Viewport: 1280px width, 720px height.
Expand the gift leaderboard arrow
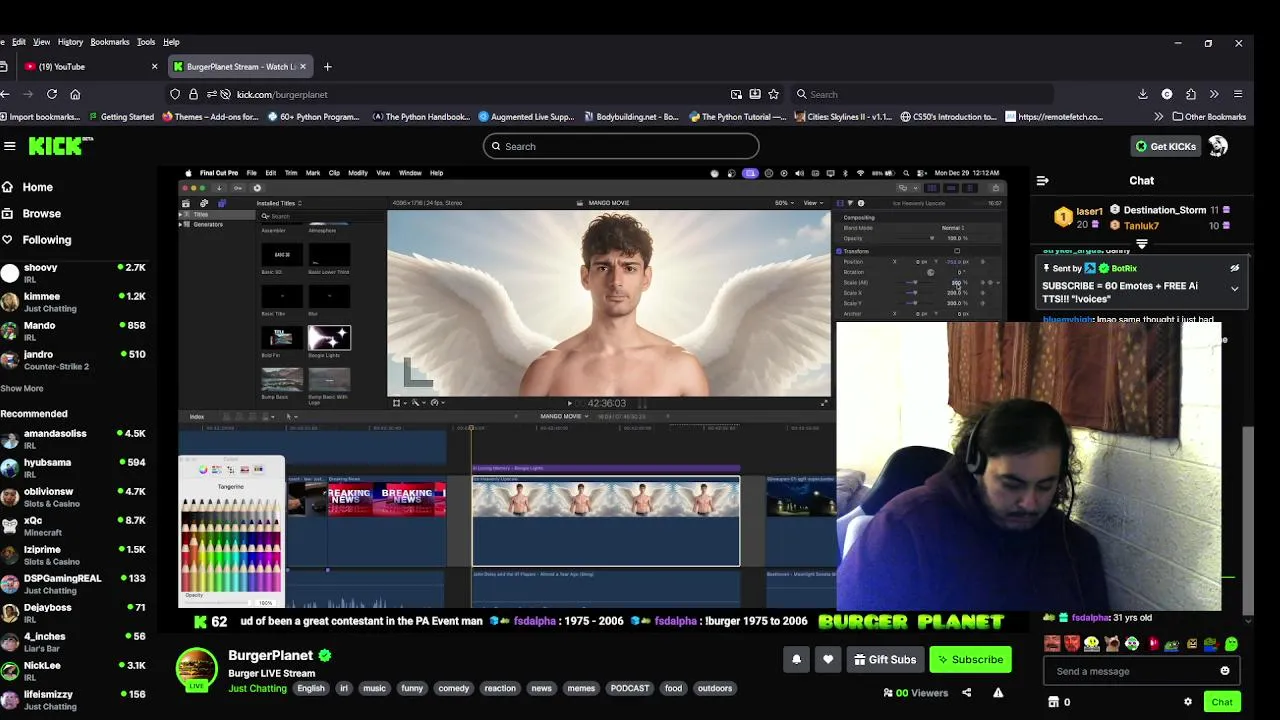point(1141,244)
